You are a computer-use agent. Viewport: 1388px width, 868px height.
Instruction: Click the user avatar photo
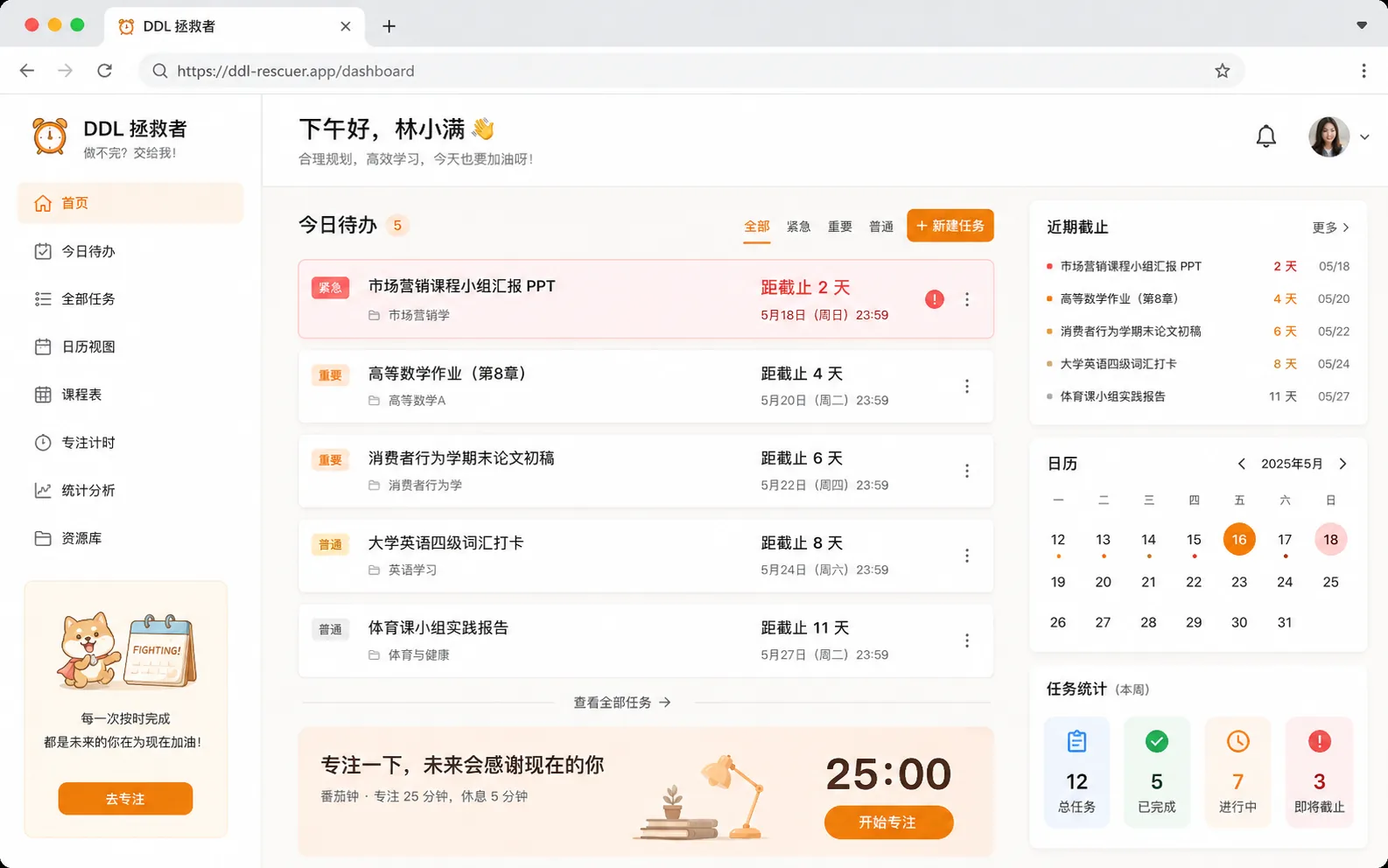click(1328, 136)
